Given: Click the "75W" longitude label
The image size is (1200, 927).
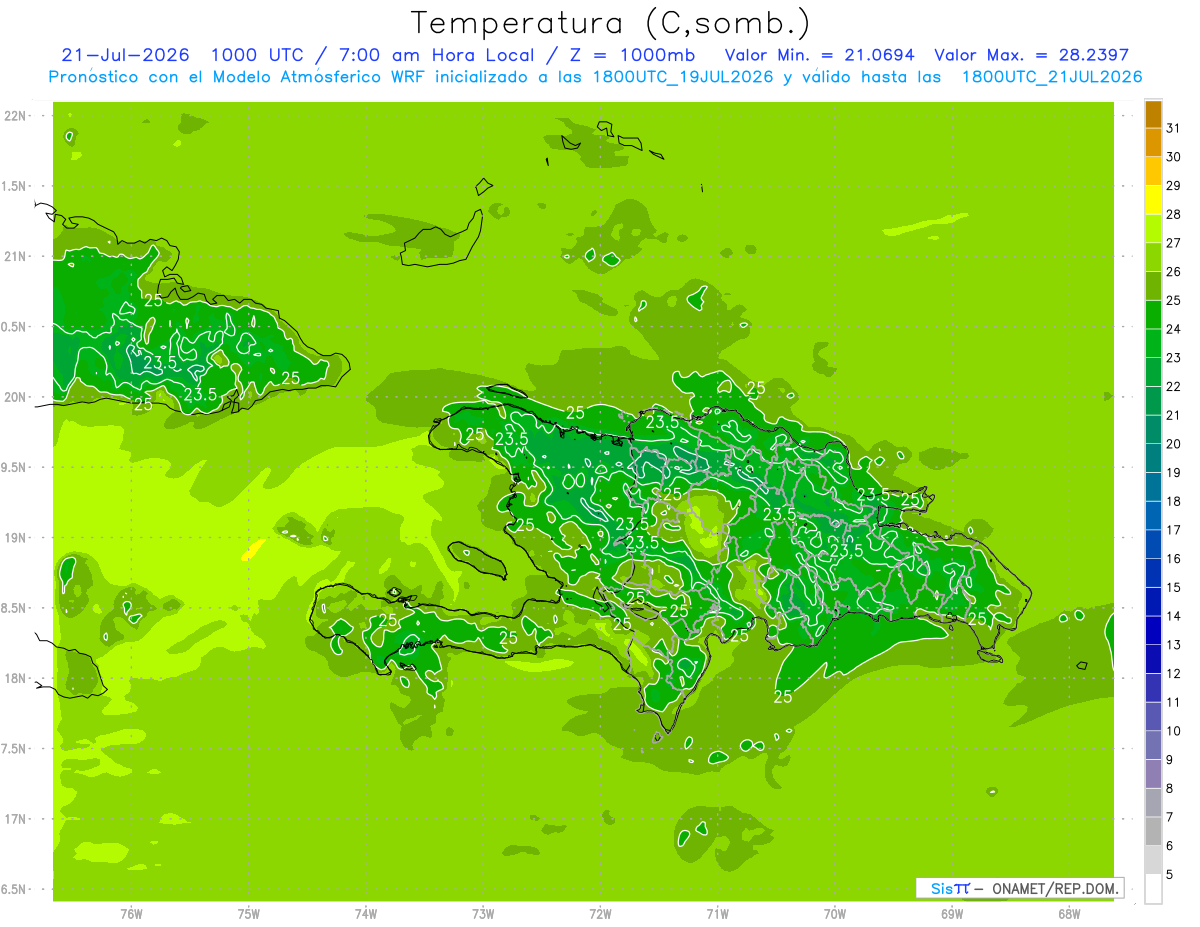Looking at the screenshot, I should (248, 914).
